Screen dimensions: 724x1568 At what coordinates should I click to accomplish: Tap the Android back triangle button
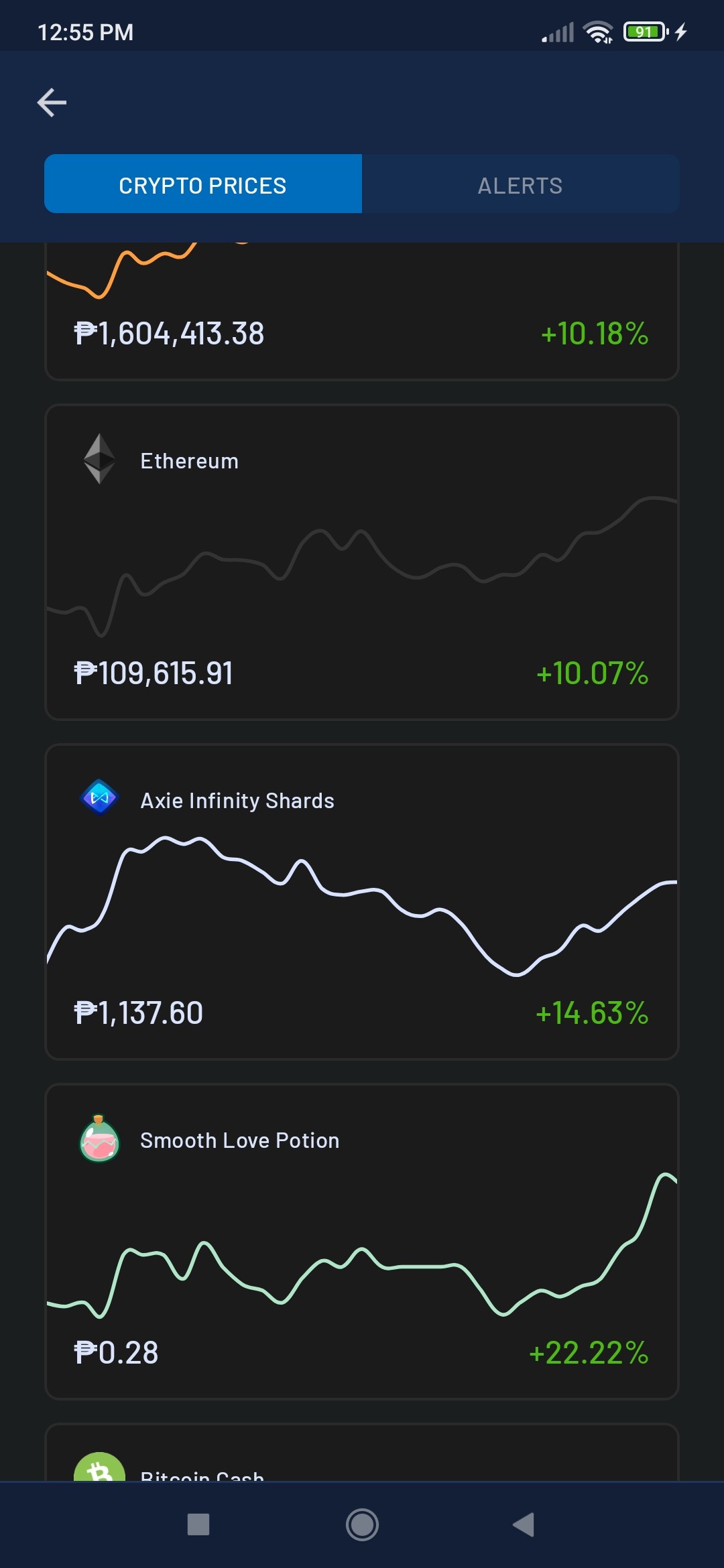pos(524,1524)
